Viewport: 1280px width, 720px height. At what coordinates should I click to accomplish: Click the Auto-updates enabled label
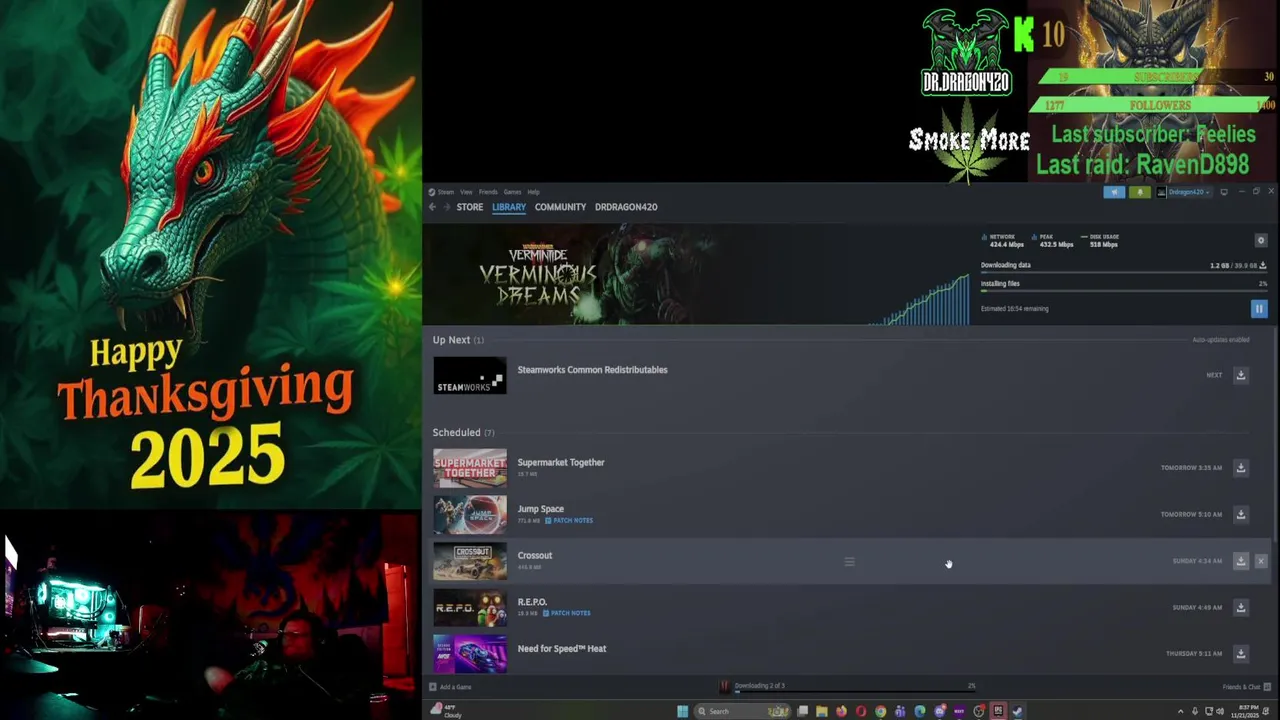pyautogui.click(x=1221, y=340)
